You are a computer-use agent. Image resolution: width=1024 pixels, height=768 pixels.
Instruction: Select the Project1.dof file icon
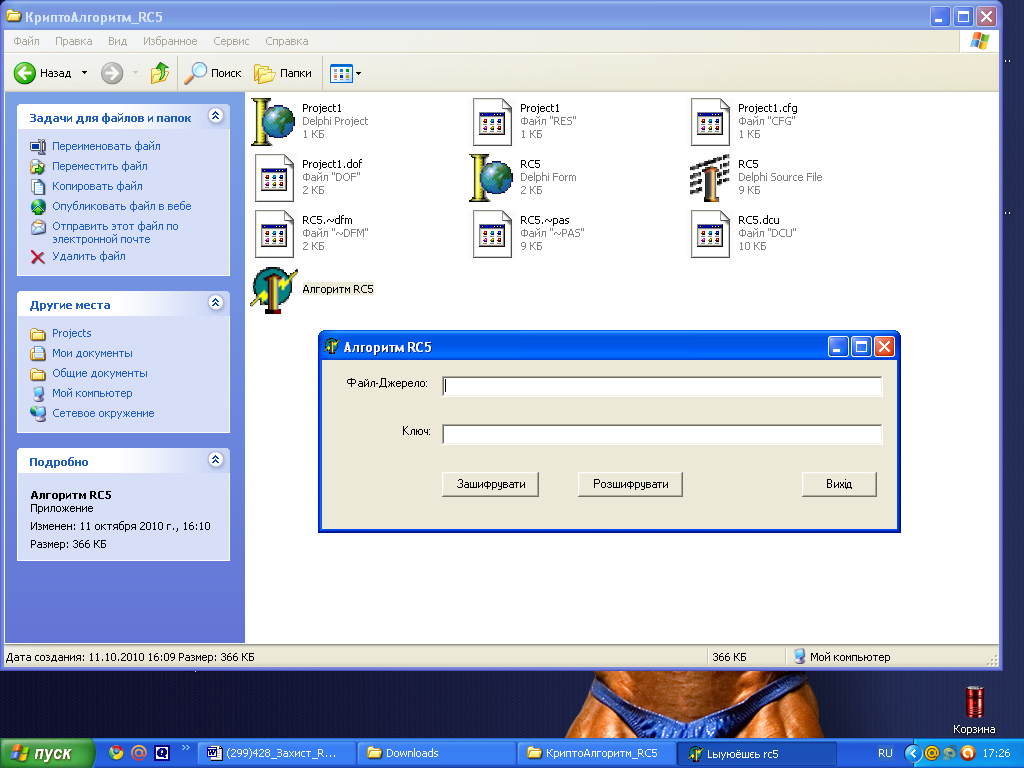pos(274,178)
